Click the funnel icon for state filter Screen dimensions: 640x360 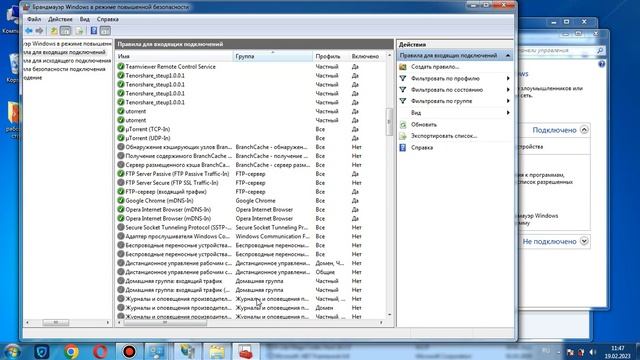pos(403,90)
